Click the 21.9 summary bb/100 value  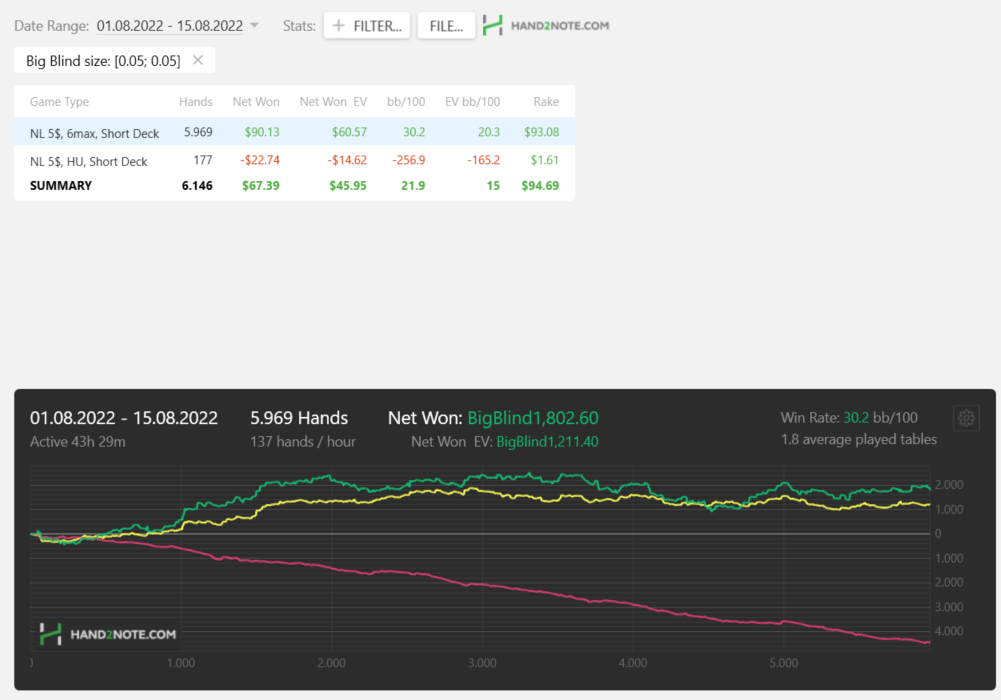413,186
